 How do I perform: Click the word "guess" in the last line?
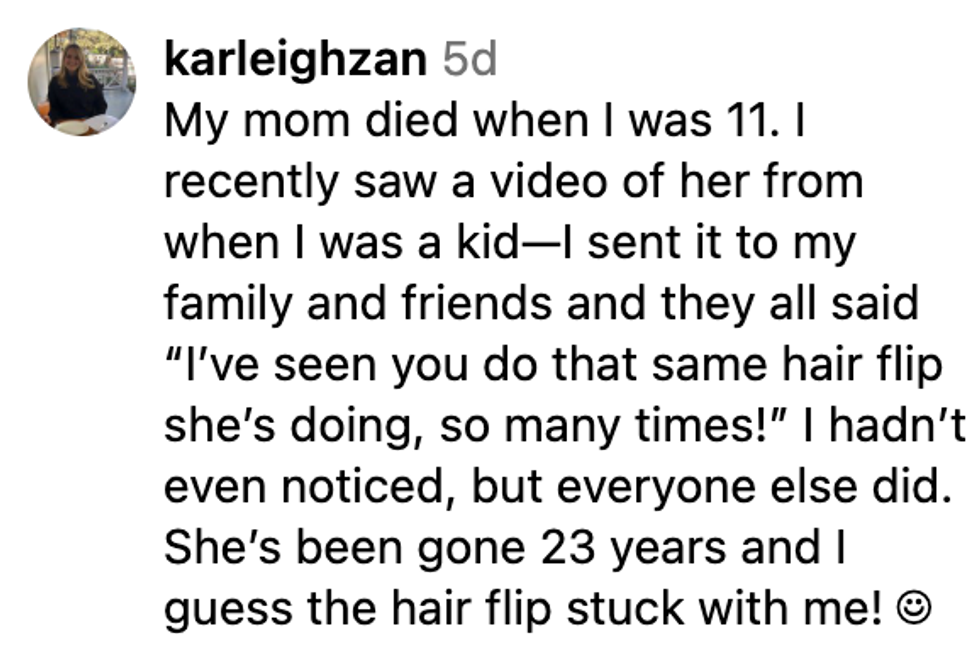pos(227,609)
